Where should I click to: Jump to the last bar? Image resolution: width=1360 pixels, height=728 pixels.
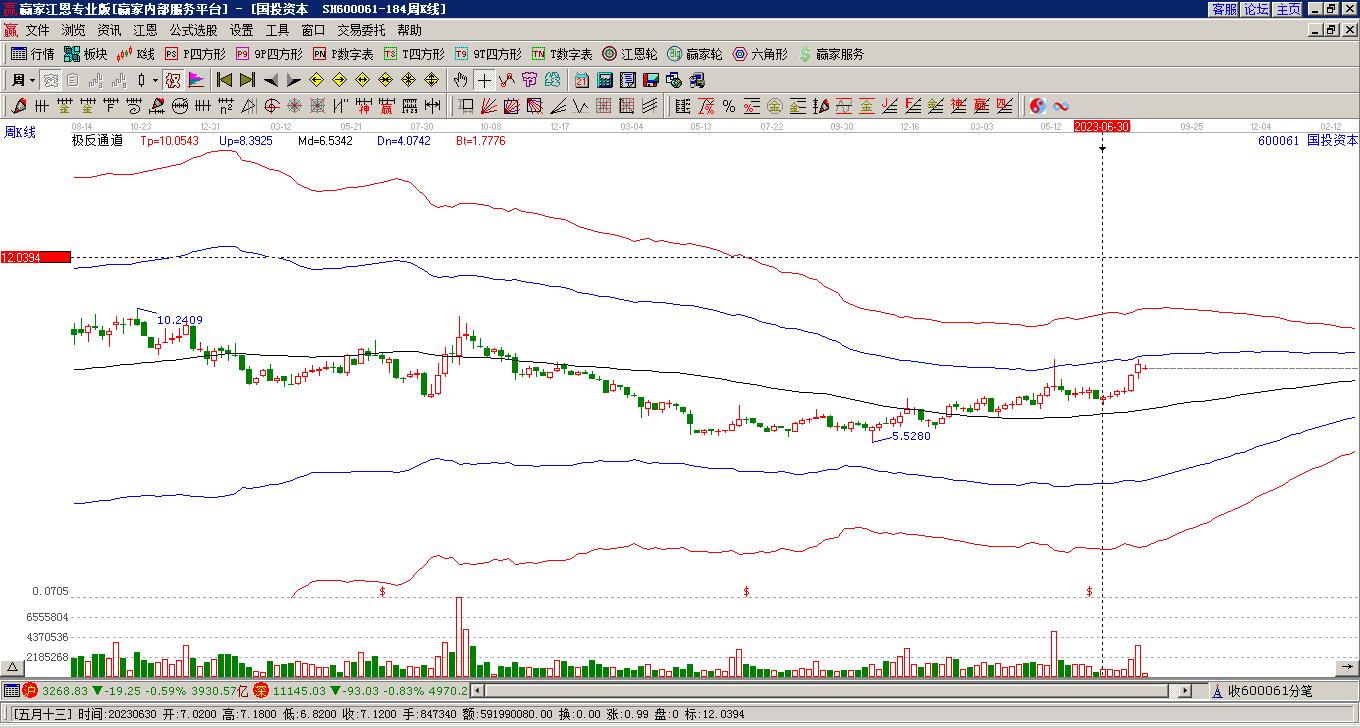click(247, 80)
